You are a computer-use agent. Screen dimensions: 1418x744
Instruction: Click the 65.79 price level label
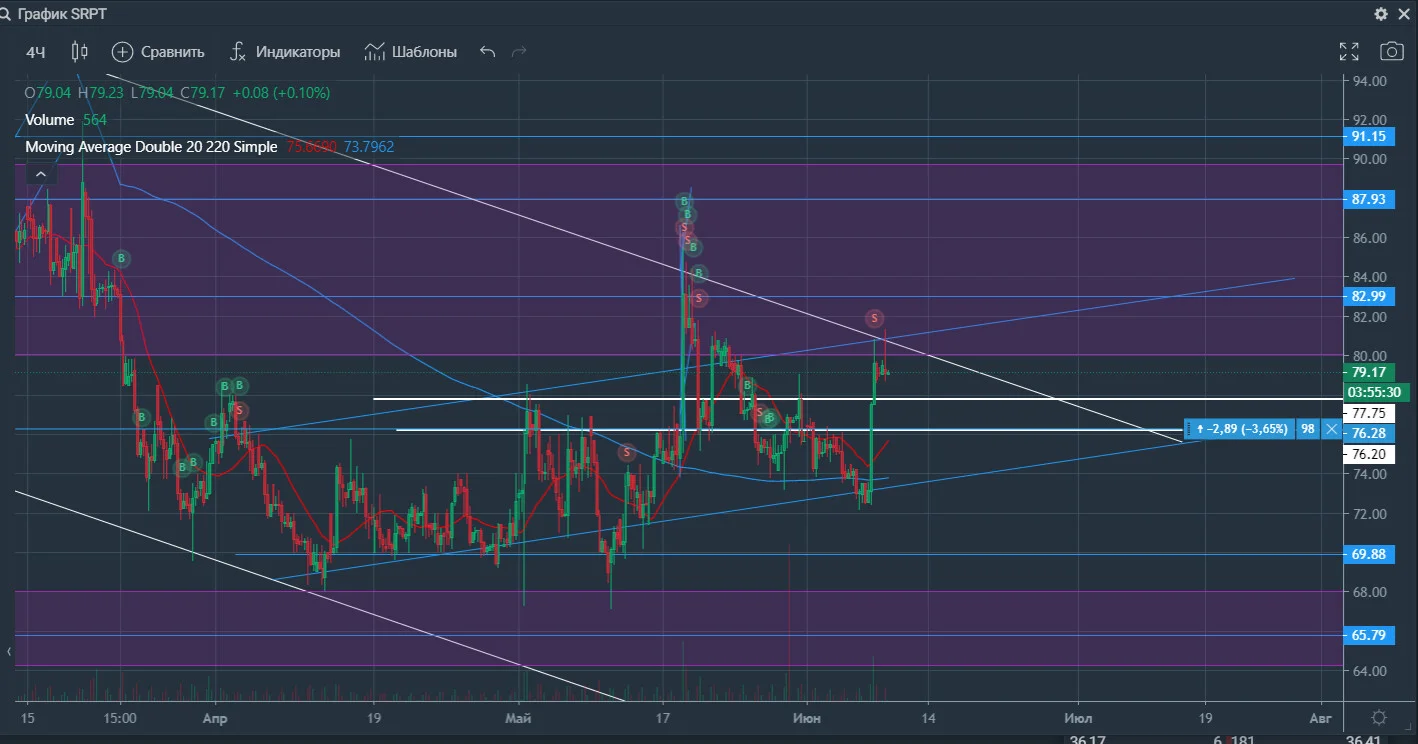[x=1367, y=635]
